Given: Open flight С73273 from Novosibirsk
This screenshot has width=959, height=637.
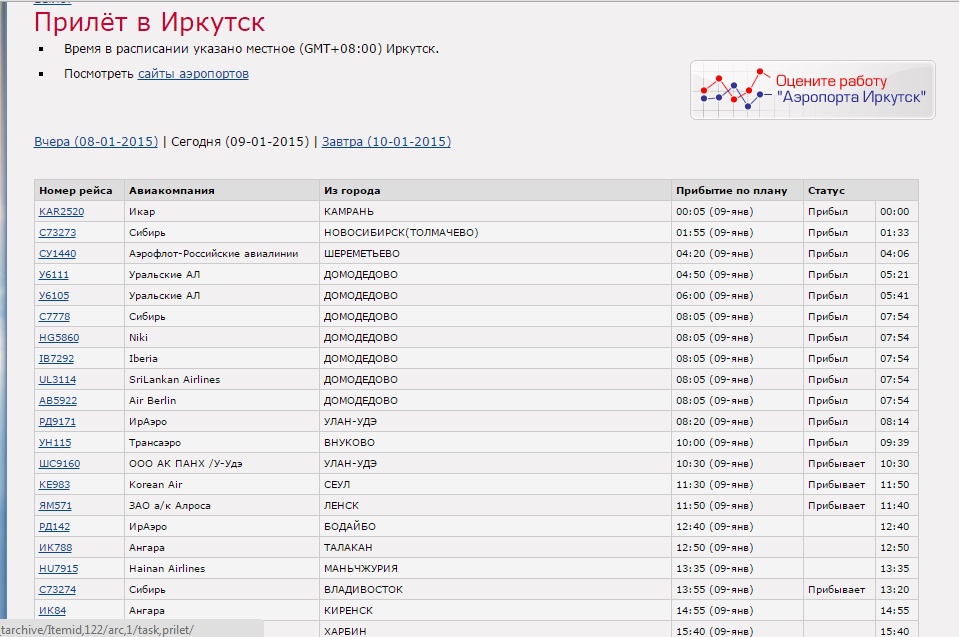Looking at the screenshot, I should [x=57, y=233].
